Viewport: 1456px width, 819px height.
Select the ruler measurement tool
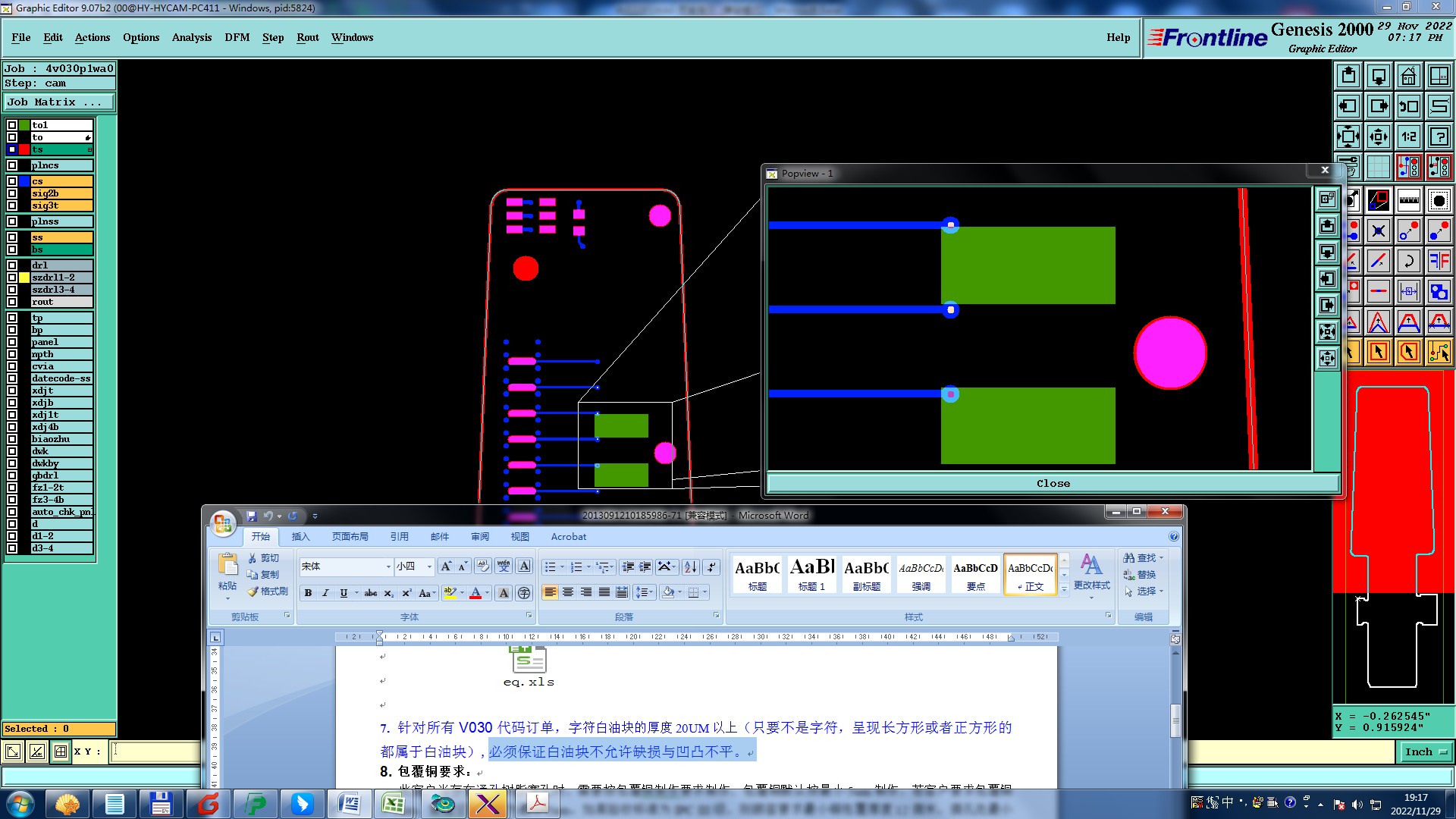point(1408,200)
